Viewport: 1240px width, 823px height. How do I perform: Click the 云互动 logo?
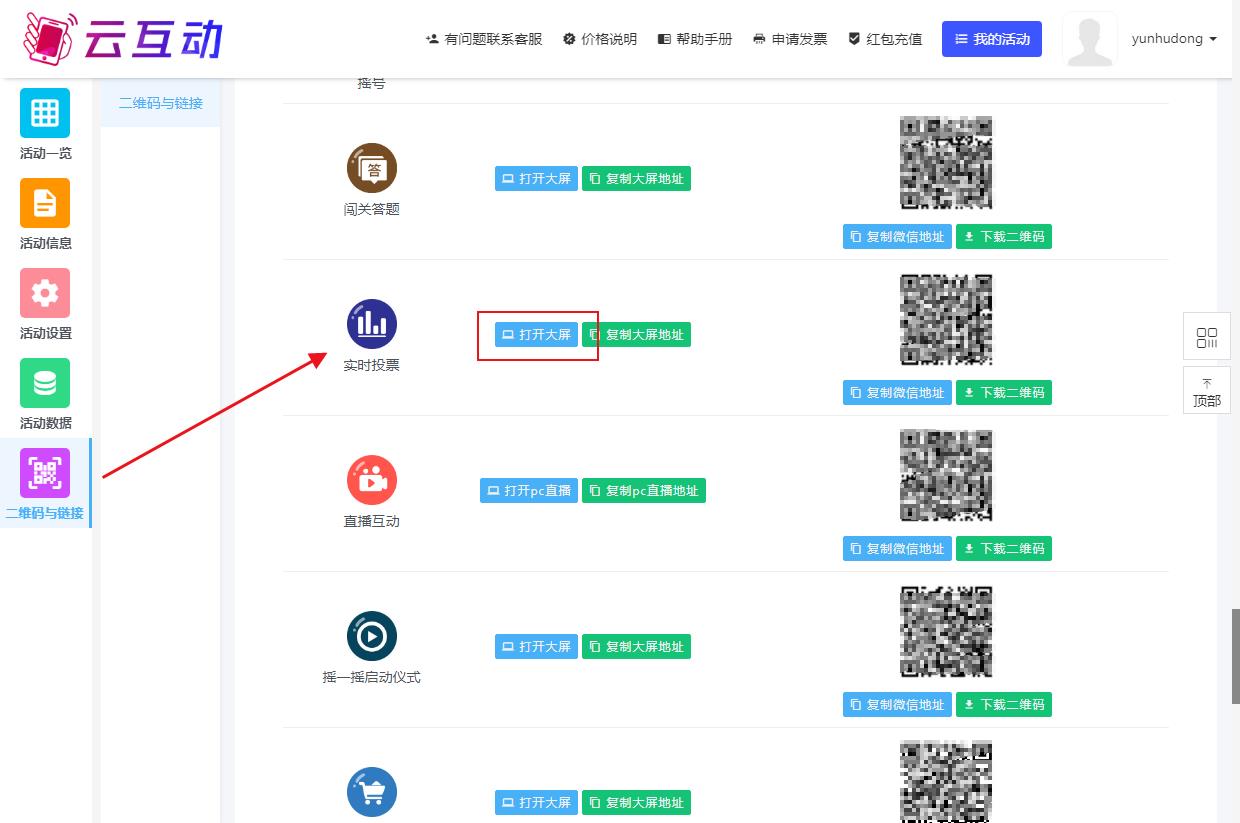122,37
